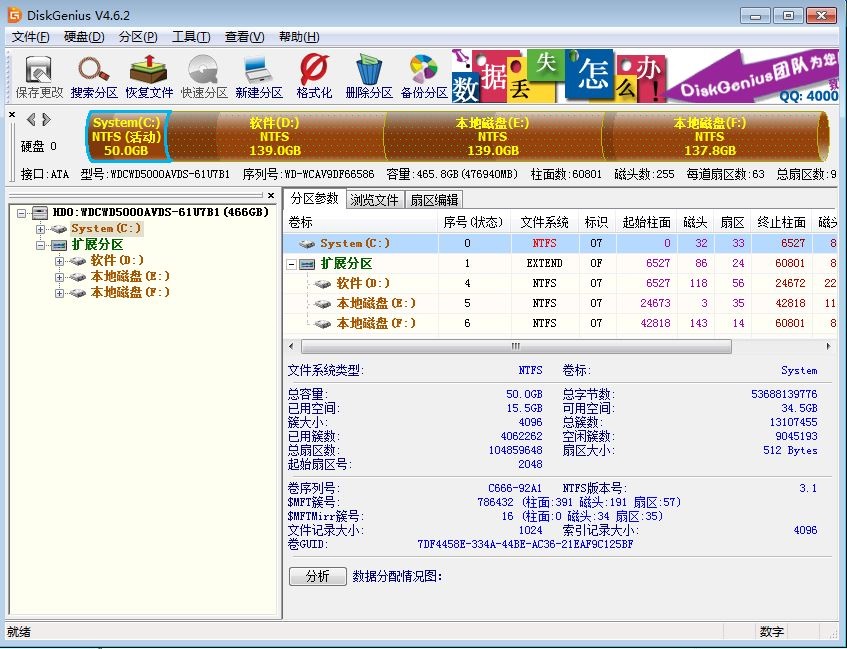The width and height of the screenshot is (847, 649).
Task: Expand the System(C:) tree node
Action: [x=41, y=229]
